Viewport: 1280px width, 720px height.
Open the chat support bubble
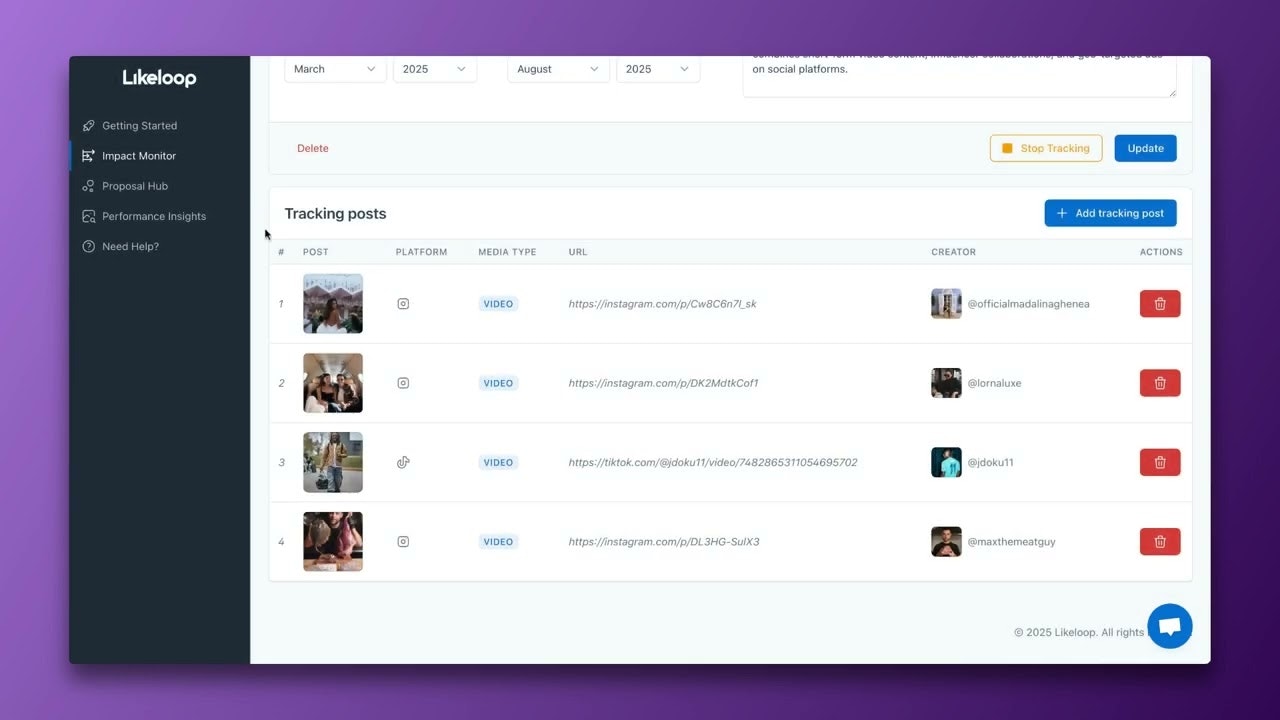tap(1170, 626)
